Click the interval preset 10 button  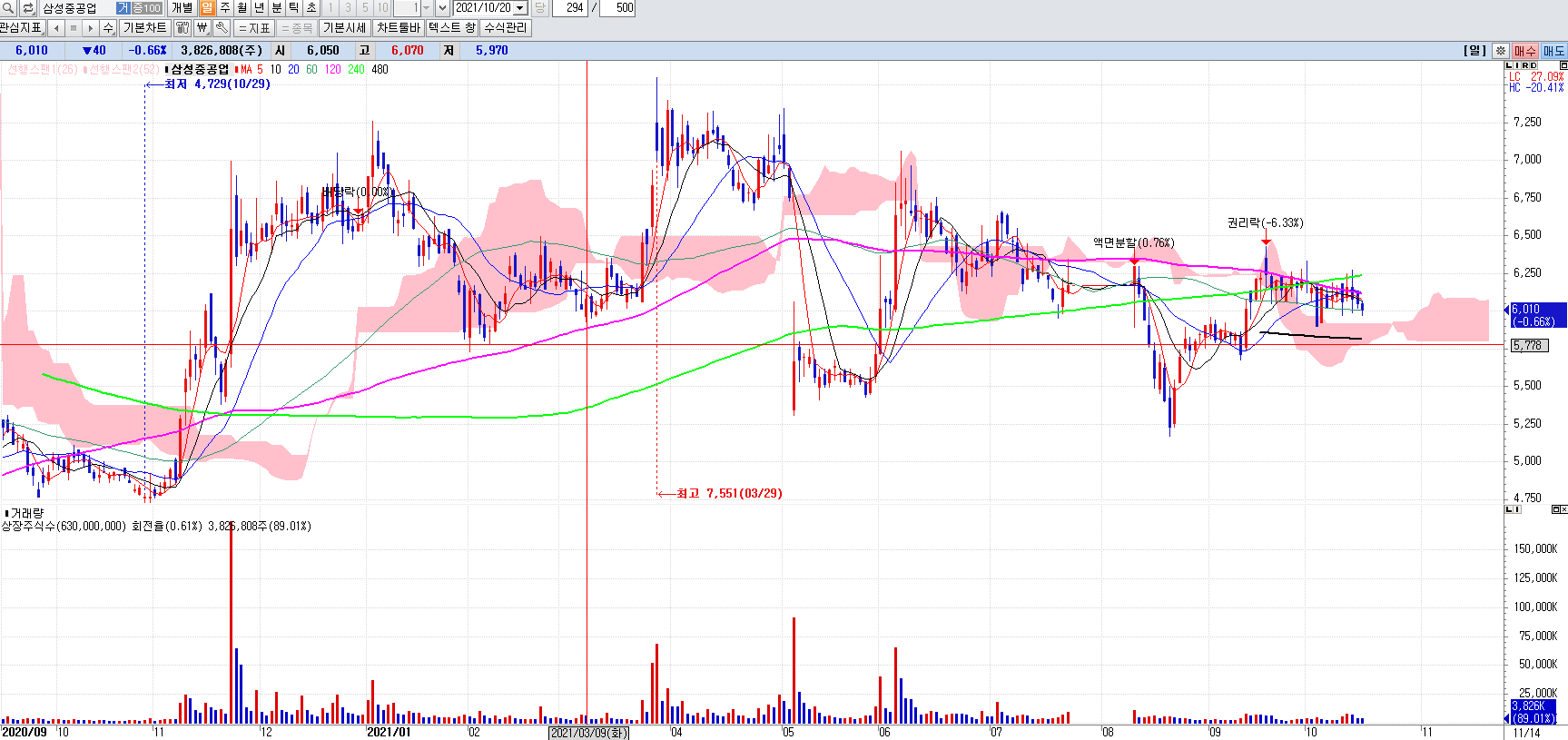click(x=382, y=8)
